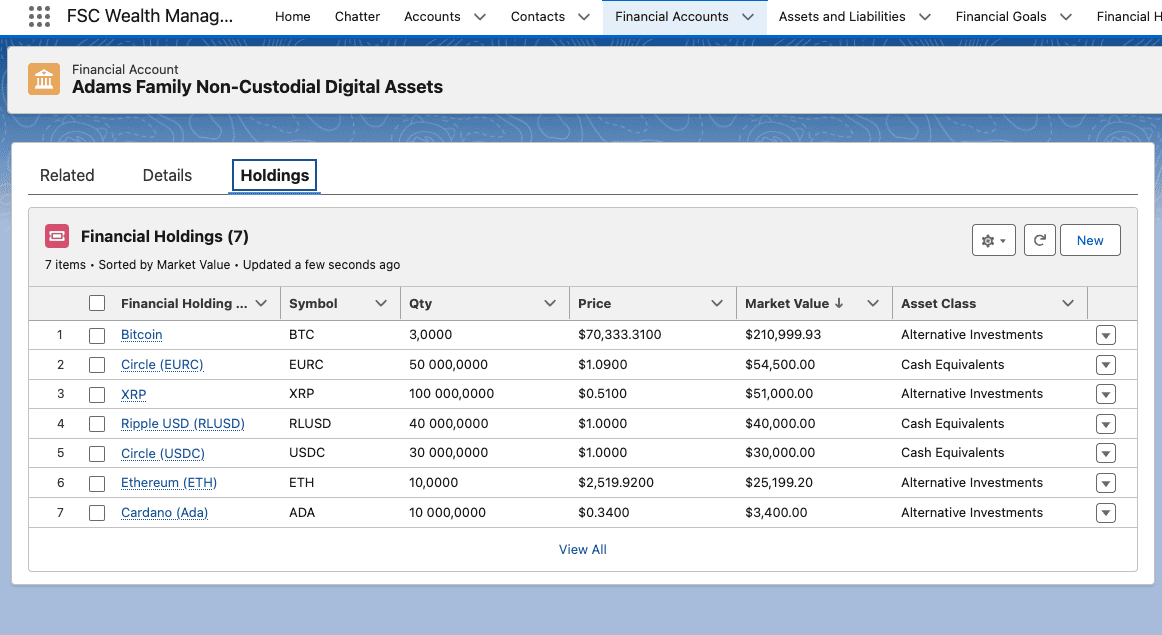Click the New holding button
Viewport: 1162px width, 635px height.
[1090, 240]
